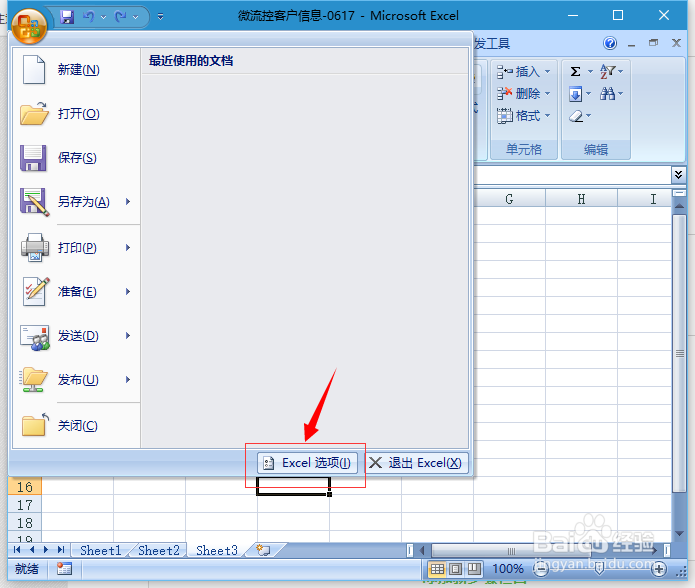
Task: Go to next sheet navigation arrow
Action: click(46, 550)
